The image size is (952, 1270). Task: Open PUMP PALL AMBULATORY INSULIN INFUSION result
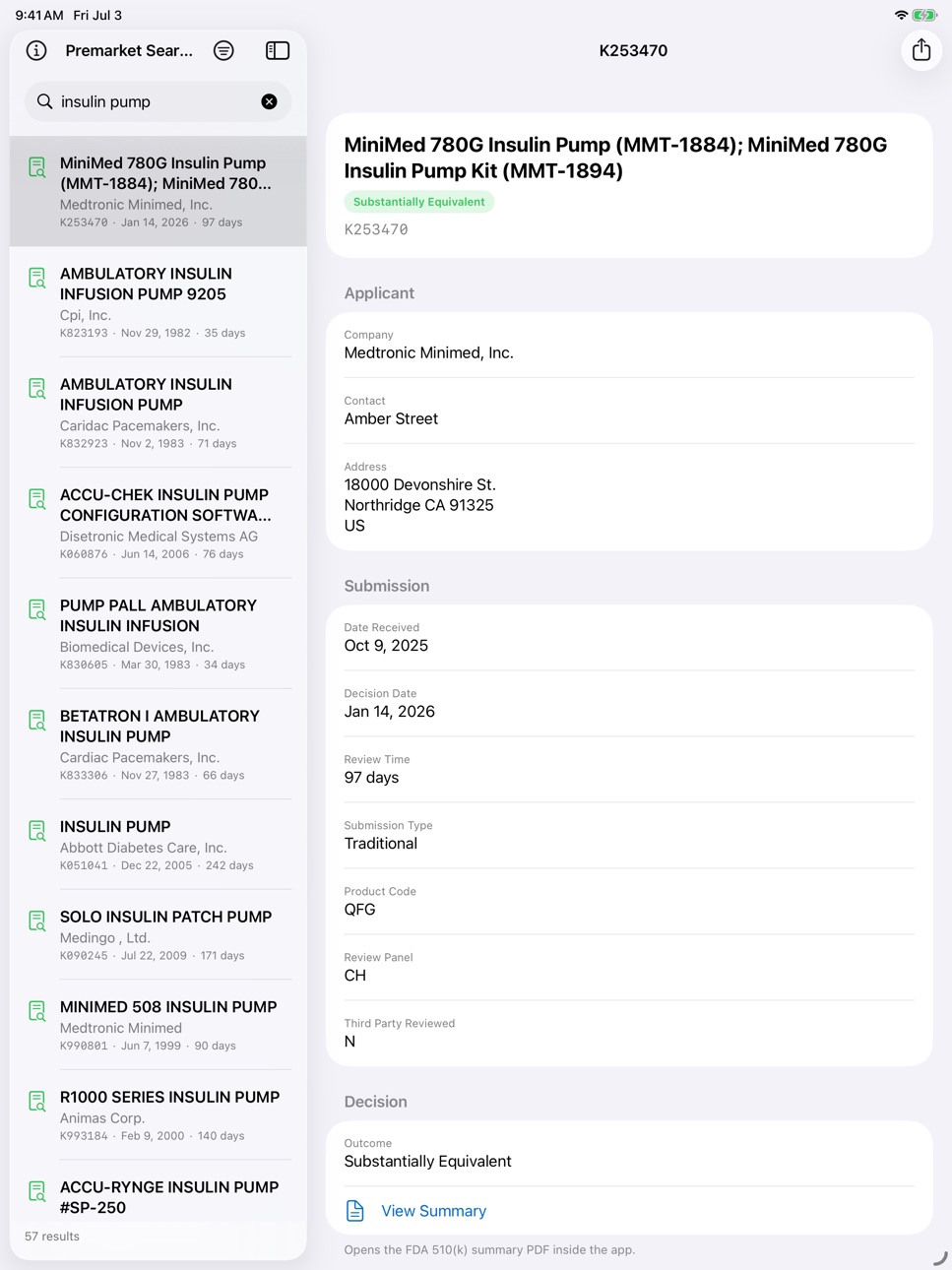[158, 633]
